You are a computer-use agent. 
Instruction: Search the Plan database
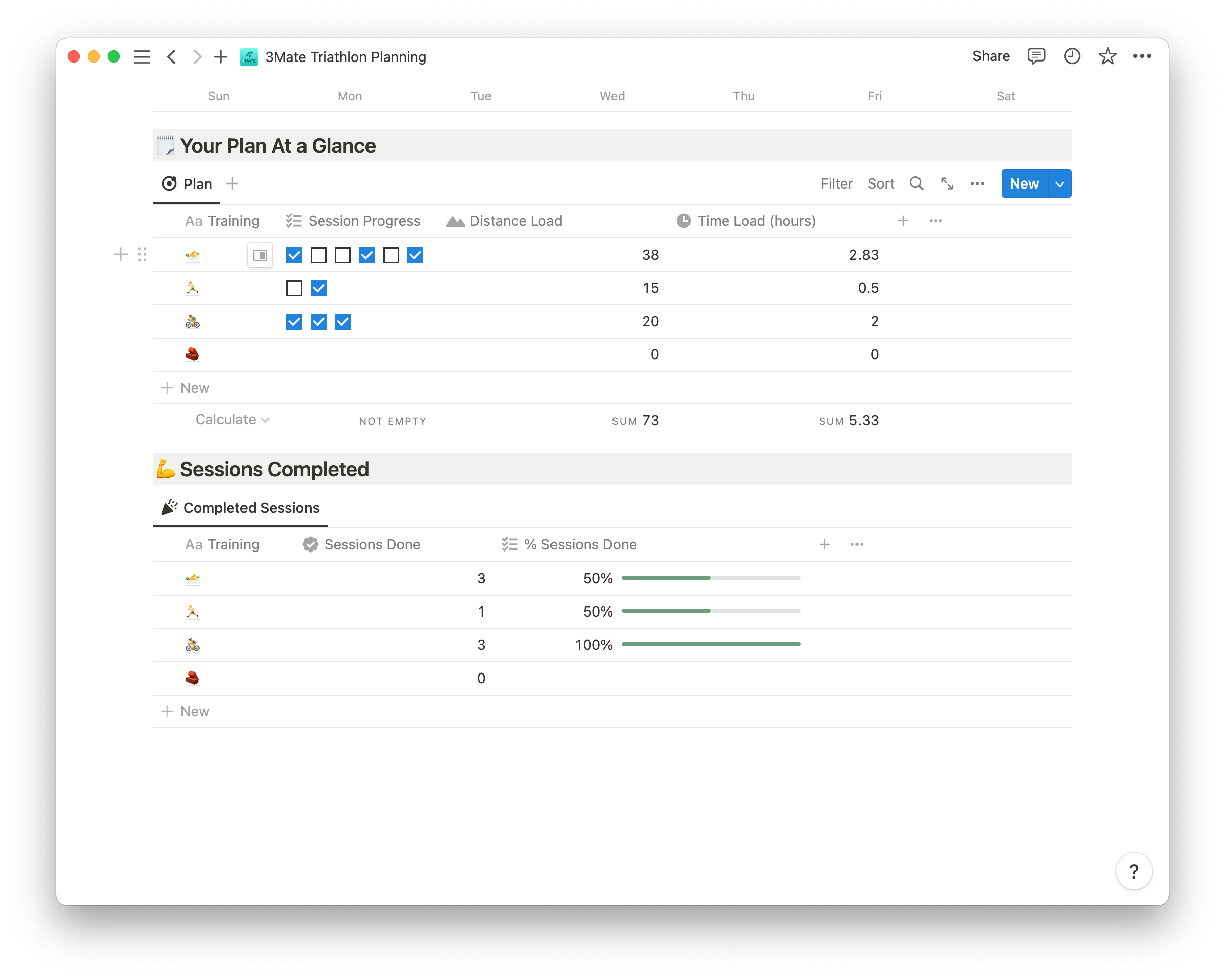click(x=916, y=183)
